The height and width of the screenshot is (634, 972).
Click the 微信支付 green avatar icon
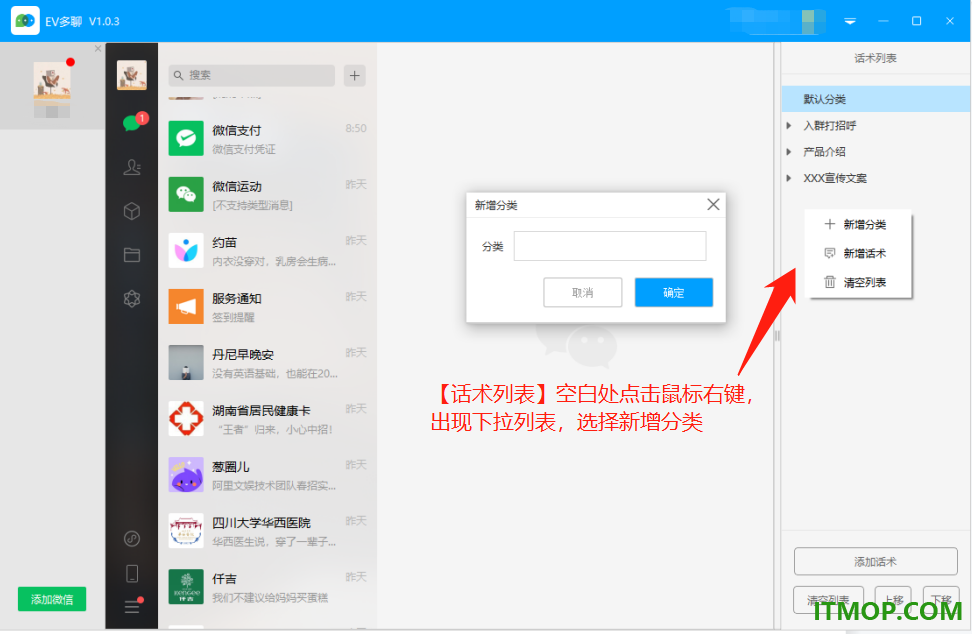tap(186, 138)
